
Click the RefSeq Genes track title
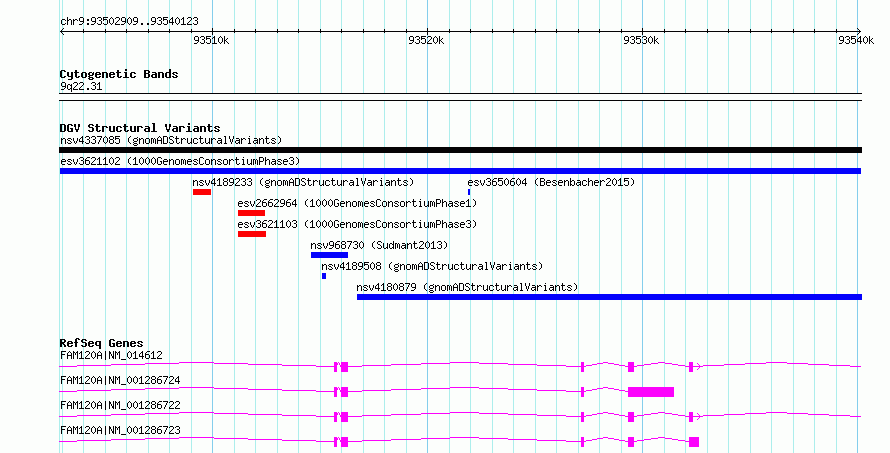point(101,343)
